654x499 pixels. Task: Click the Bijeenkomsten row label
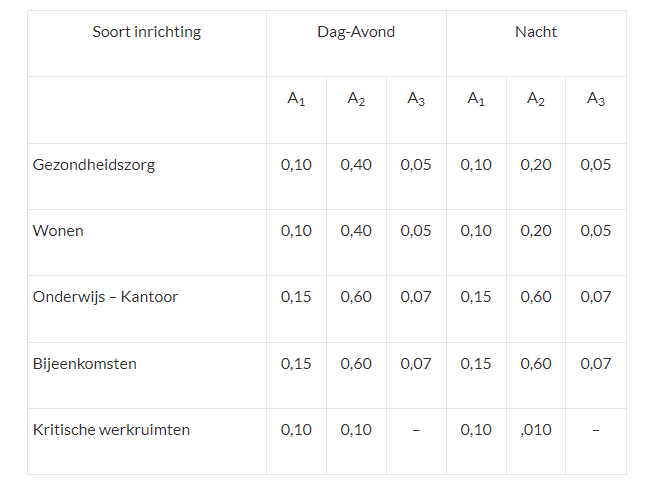[85, 363]
